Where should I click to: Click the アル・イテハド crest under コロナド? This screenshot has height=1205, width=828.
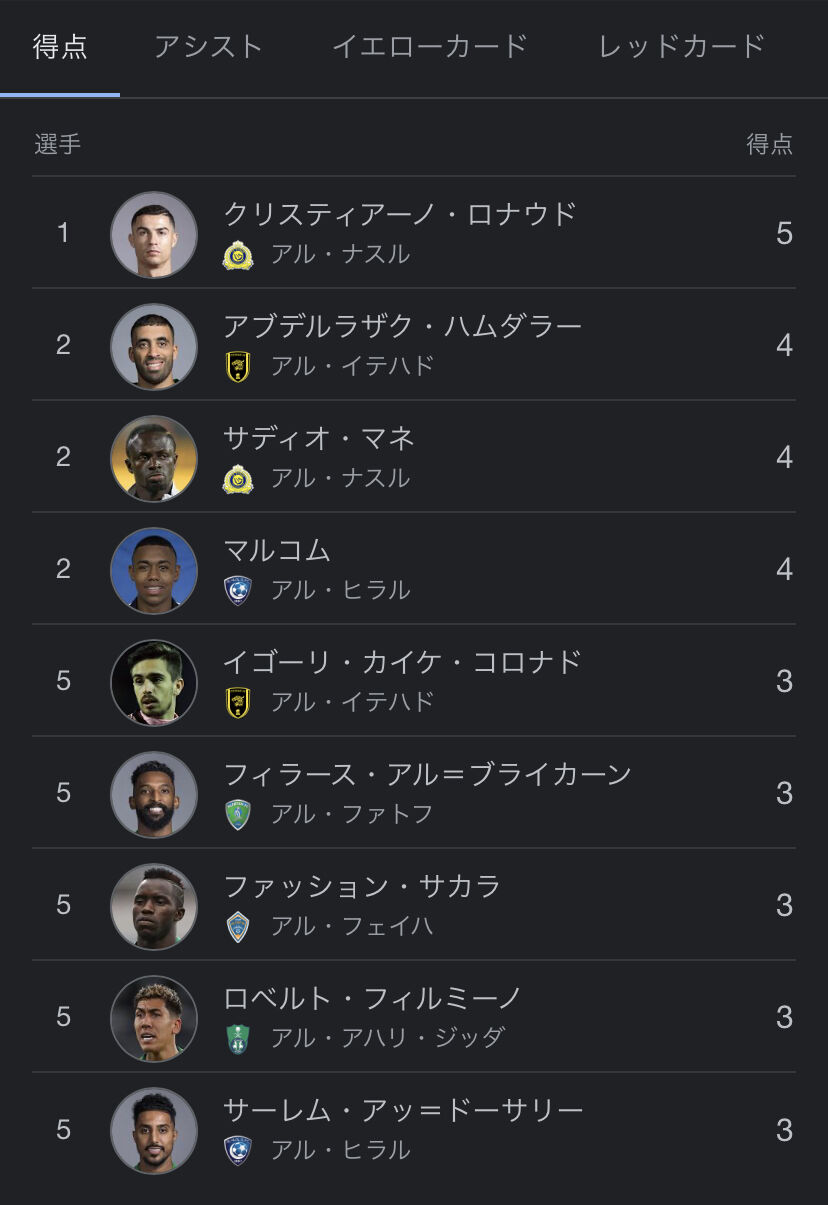click(238, 703)
